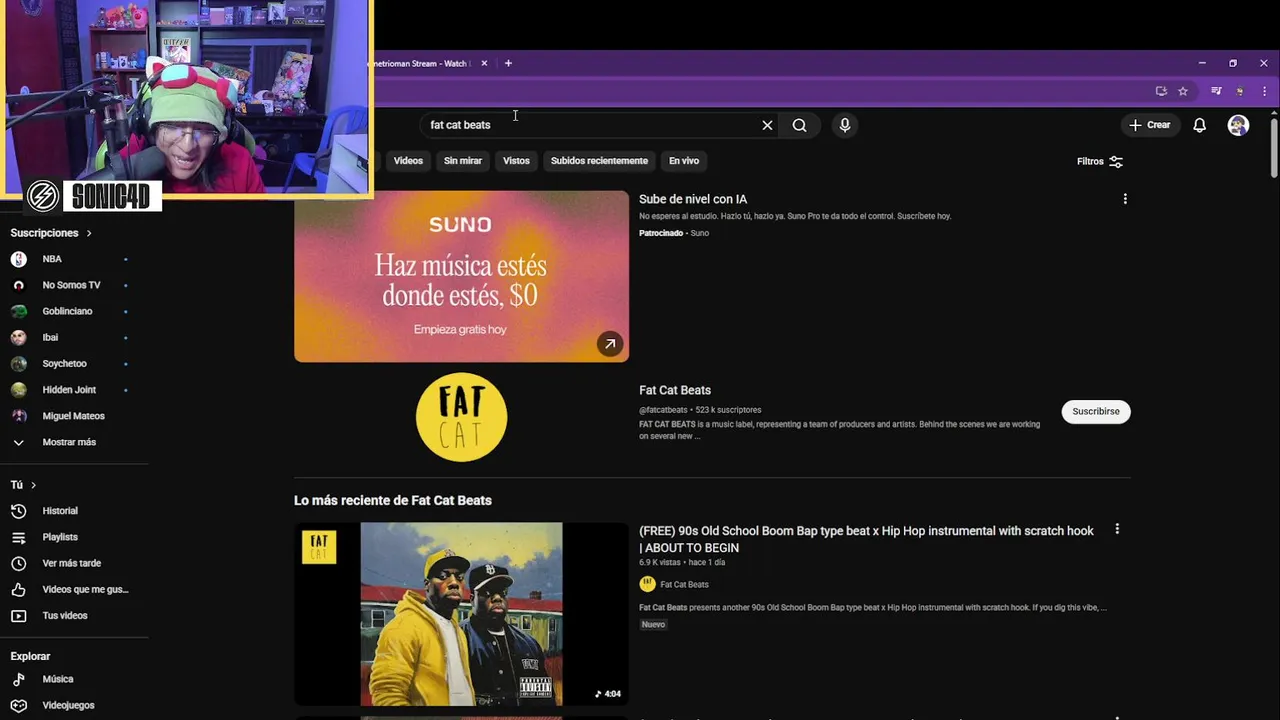This screenshot has width=1280, height=720.
Task: Select the Vistos filter chip
Action: point(516,161)
